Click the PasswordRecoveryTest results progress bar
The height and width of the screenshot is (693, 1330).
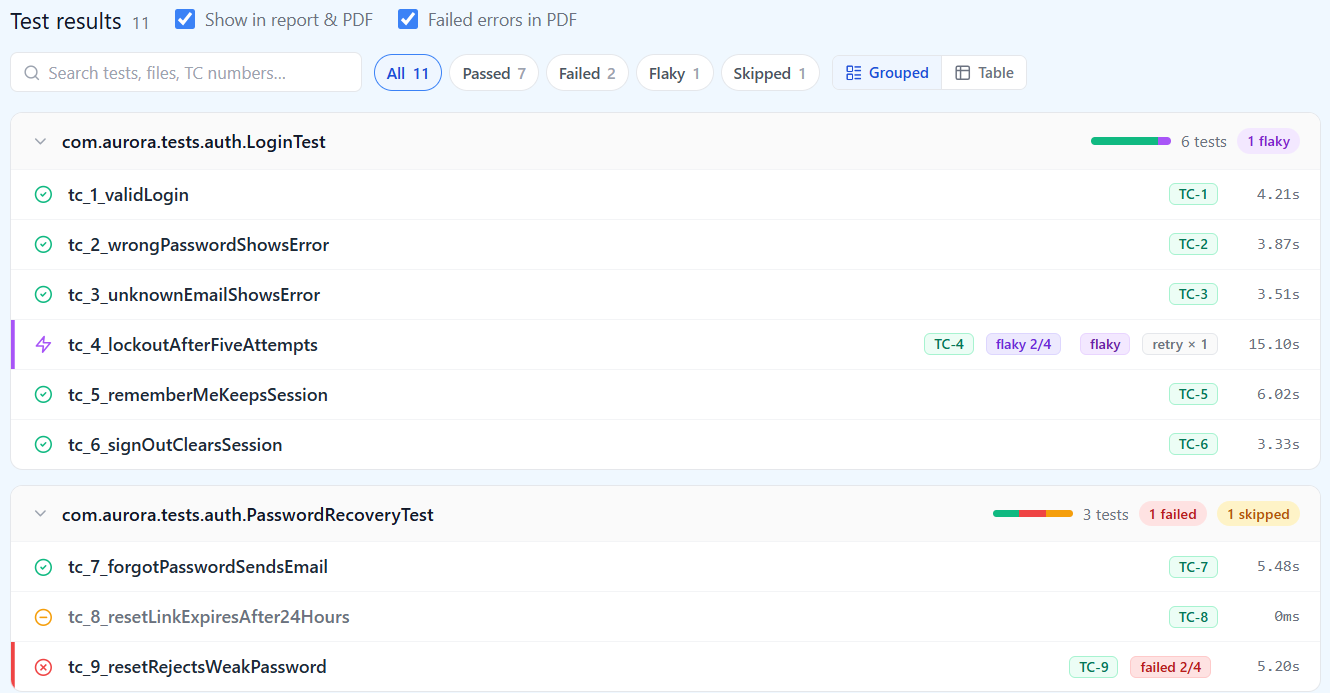[1033, 514]
